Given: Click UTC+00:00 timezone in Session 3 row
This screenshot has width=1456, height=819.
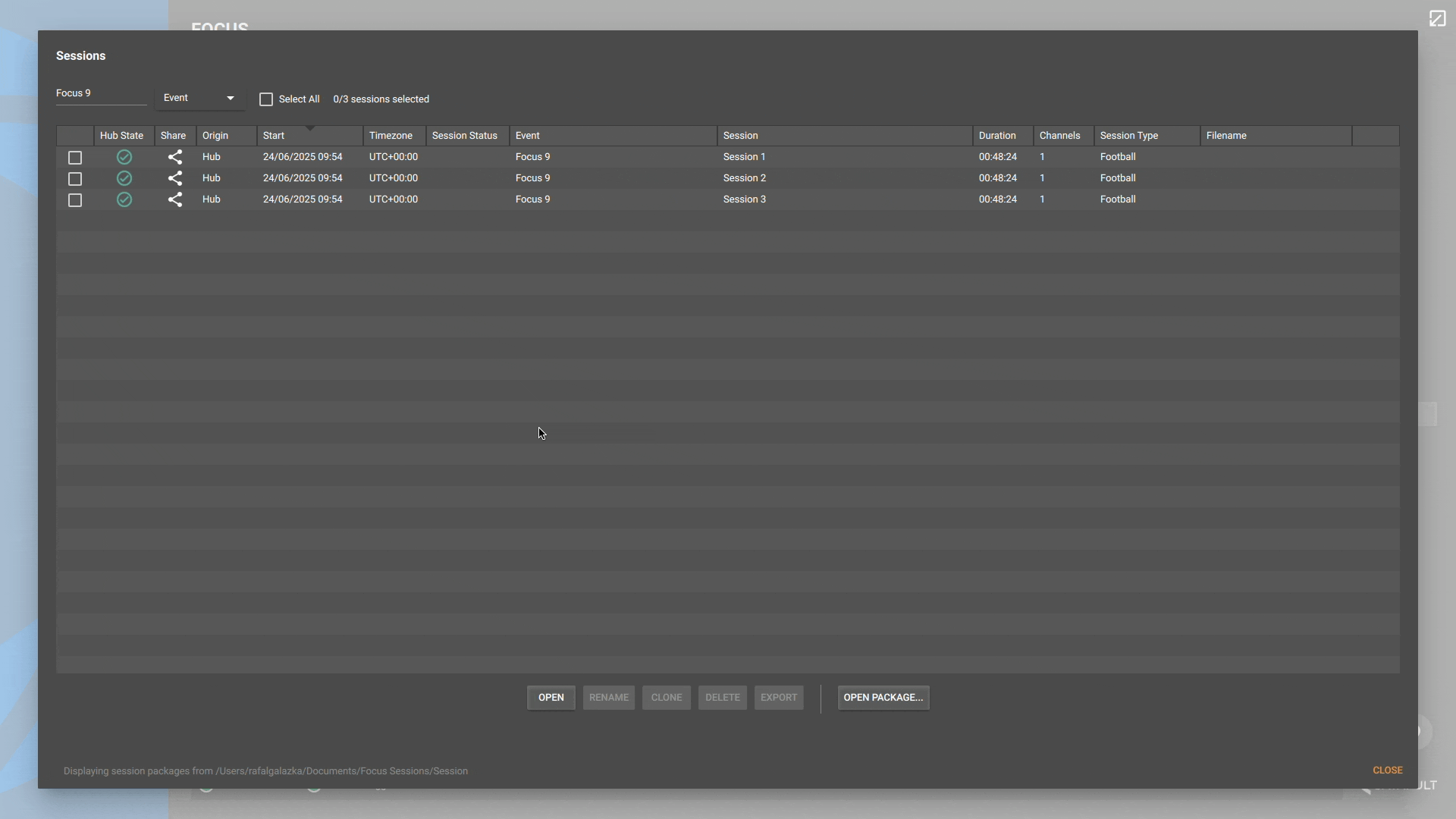Looking at the screenshot, I should (394, 199).
